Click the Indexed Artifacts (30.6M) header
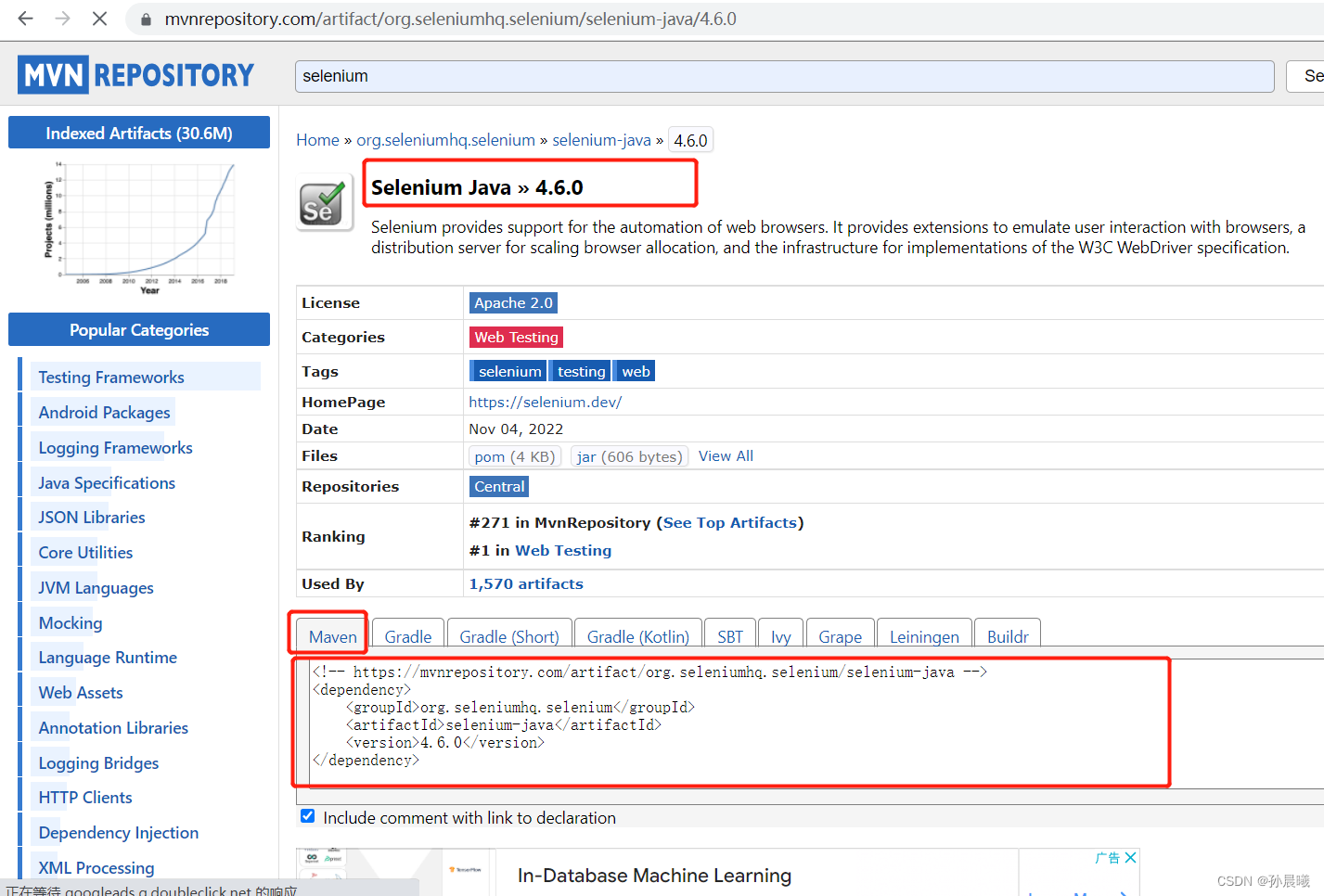The image size is (1324, 896). click(x=139, y=133)
